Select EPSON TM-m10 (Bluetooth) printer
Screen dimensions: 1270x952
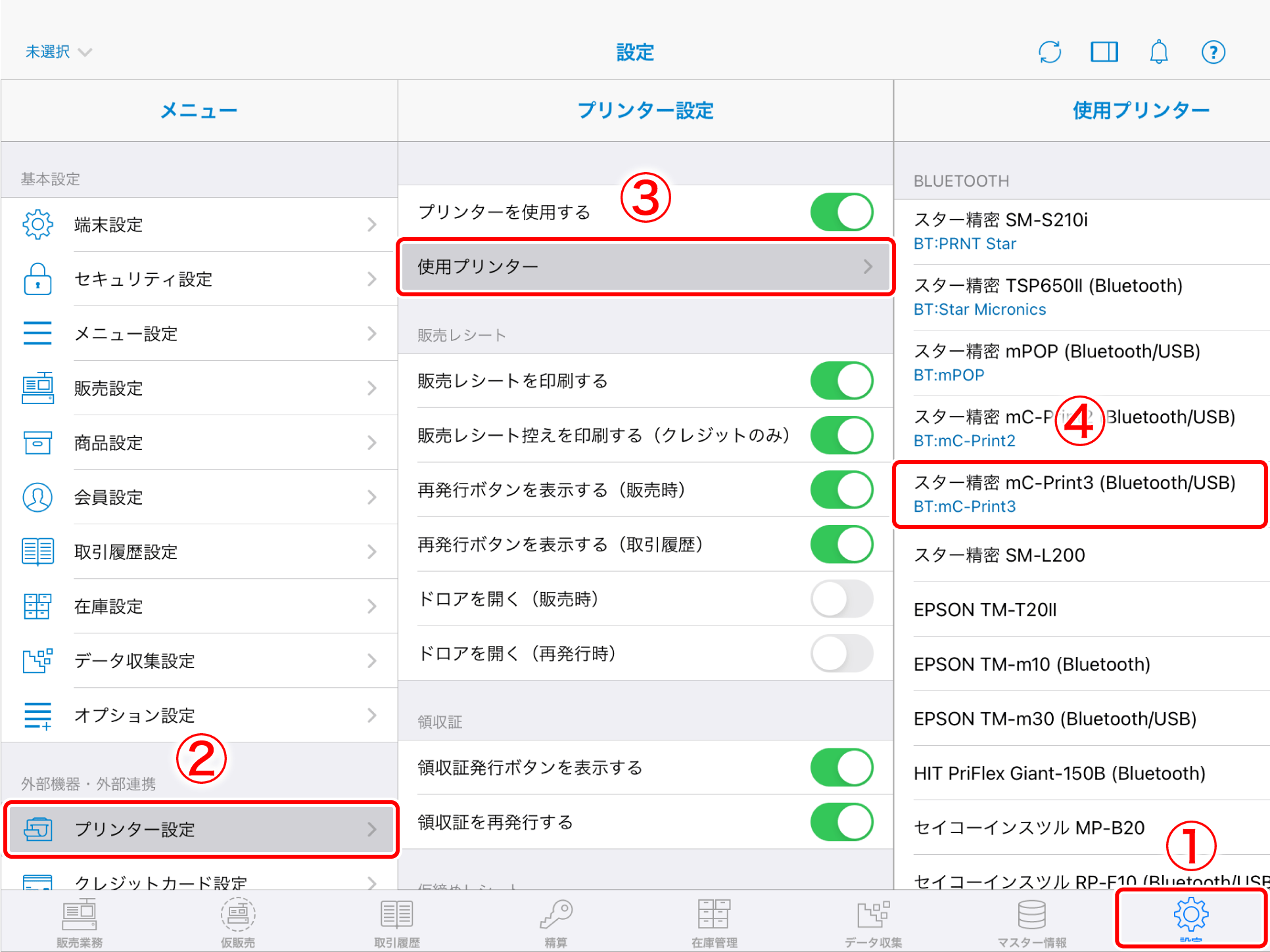pos(1082,664)
